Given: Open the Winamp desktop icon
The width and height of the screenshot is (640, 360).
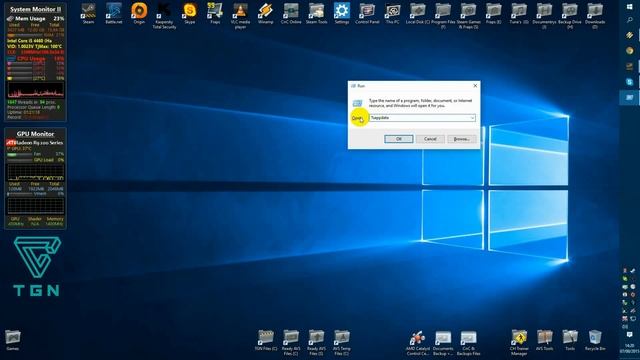Looking at the screenshot, I should point(265,13).
